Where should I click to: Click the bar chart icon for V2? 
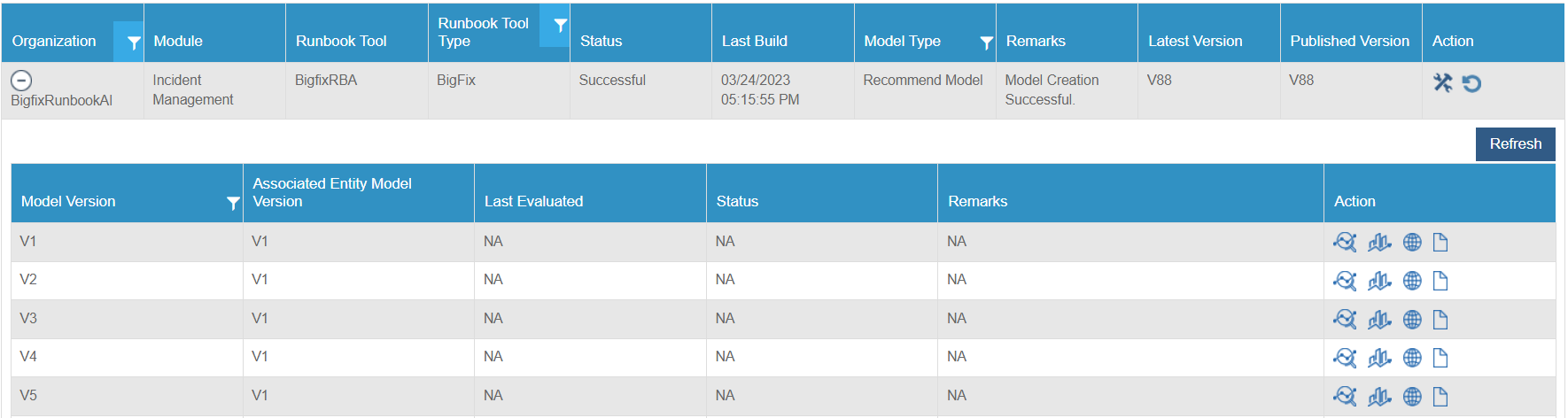tap(1379, 281)
